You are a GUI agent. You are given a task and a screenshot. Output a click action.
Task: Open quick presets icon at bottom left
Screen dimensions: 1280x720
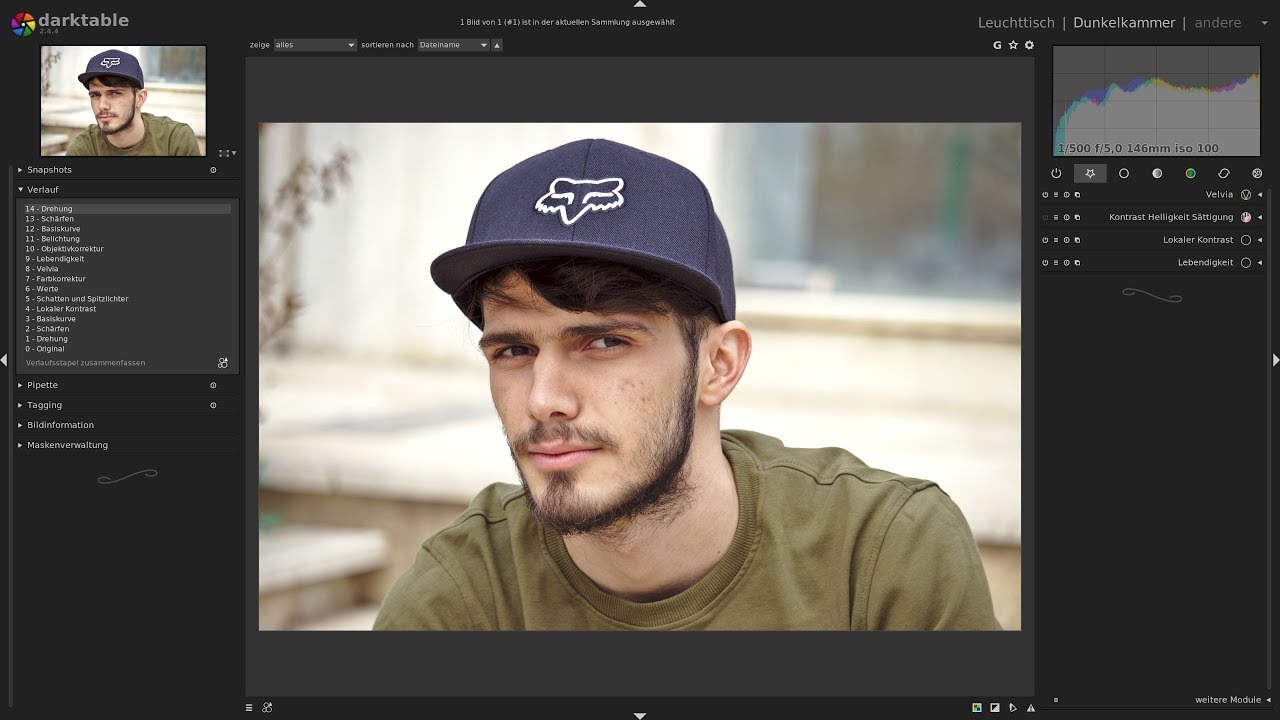249,707
